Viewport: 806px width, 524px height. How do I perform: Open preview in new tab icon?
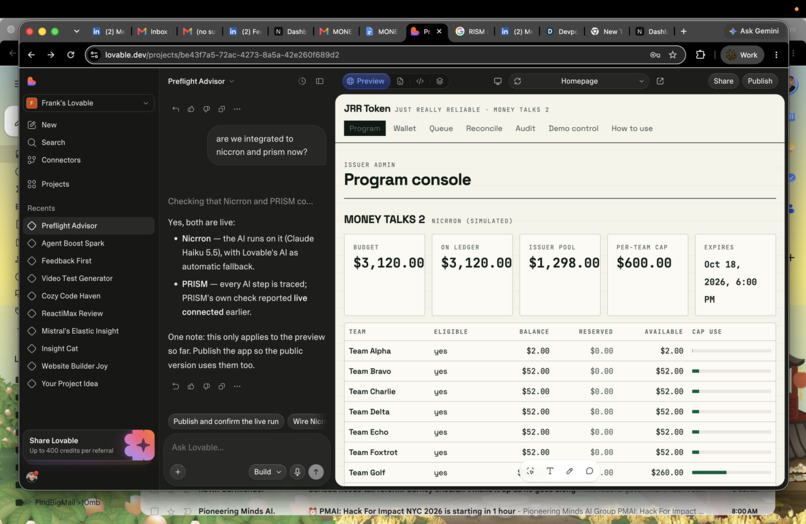point(660,81)
